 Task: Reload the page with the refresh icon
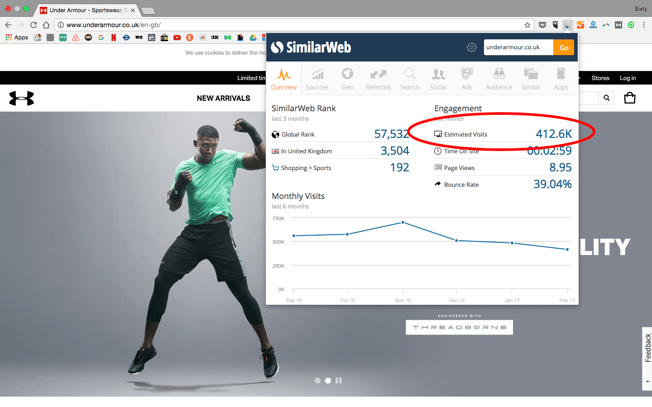tap(33, 25)
